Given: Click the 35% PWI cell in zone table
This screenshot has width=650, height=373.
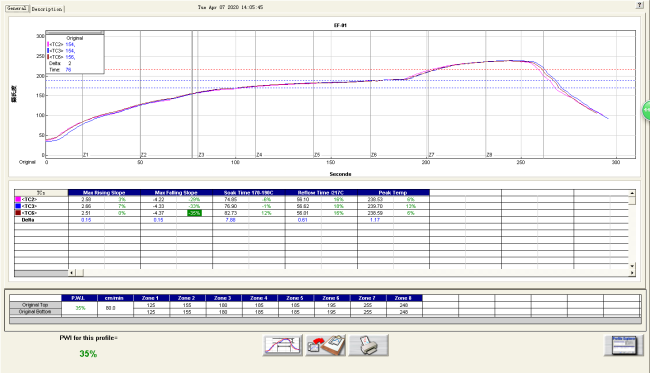Looking at the screenshot, I should (80, 308).
